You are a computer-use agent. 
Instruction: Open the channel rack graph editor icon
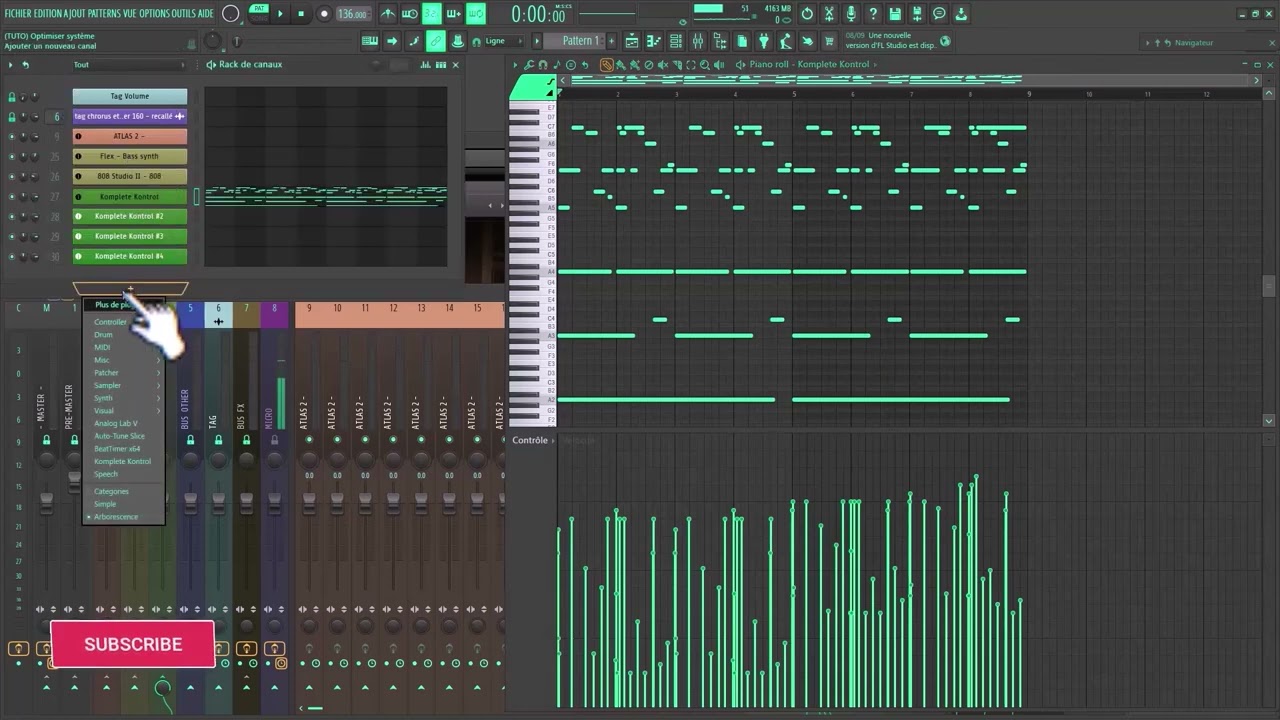click(425, 65)
